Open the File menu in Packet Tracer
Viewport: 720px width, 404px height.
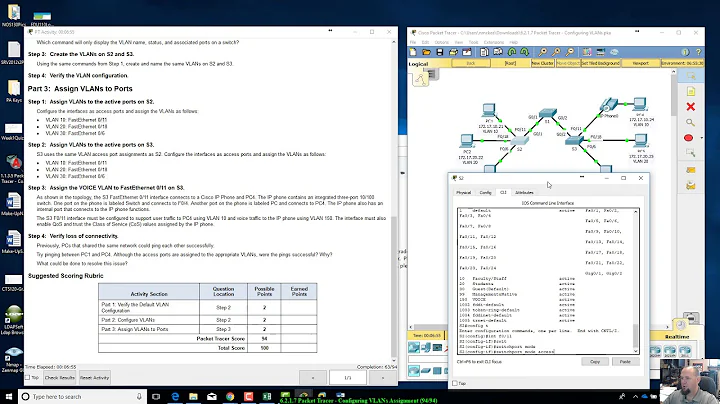[412, 42]
